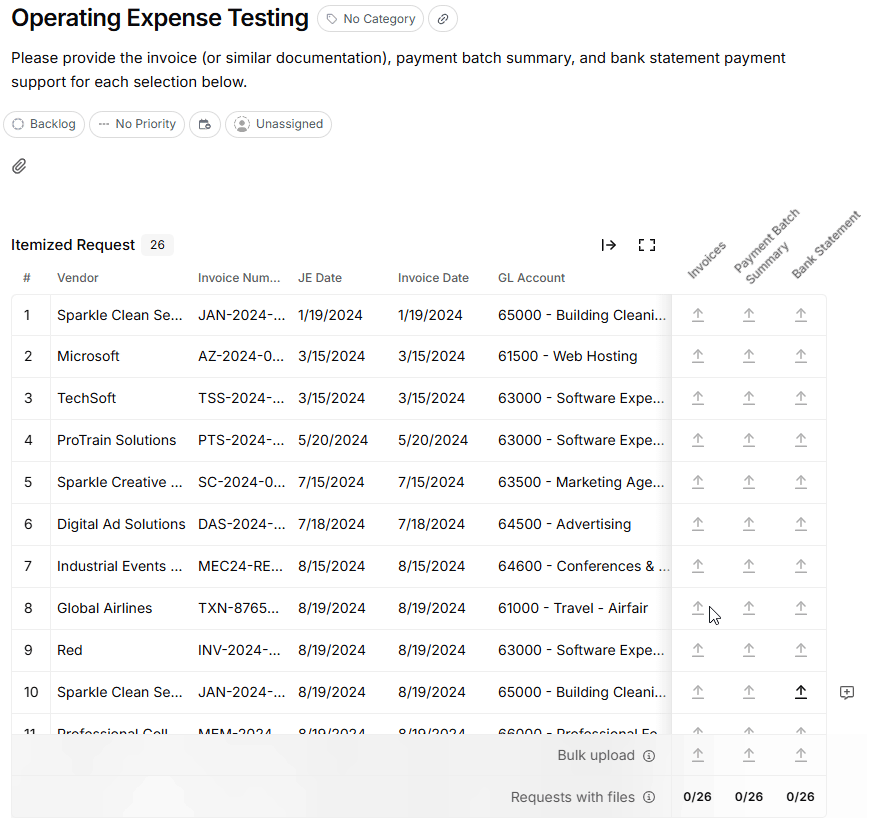Click the 0/26 invoices progress counter

(x=697, y=797)
